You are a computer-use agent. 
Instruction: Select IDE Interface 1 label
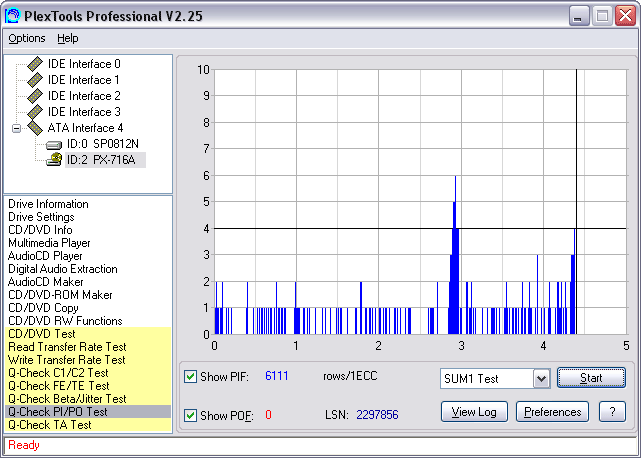pos(84,80)
